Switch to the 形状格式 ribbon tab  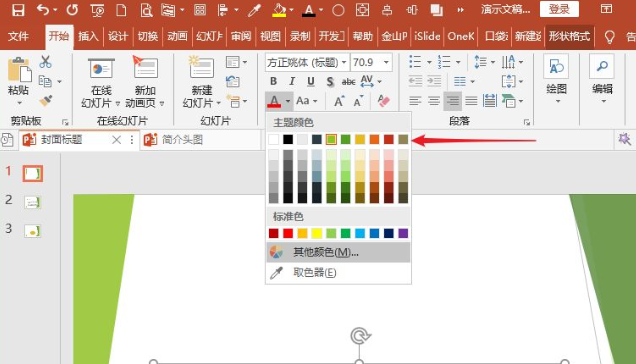click(569, 37)
